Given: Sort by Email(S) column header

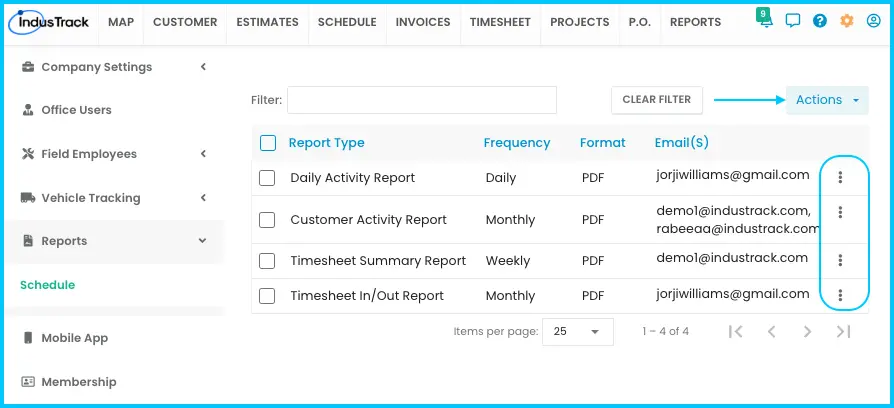Looking at the screenshot, I should pos(682,143).
